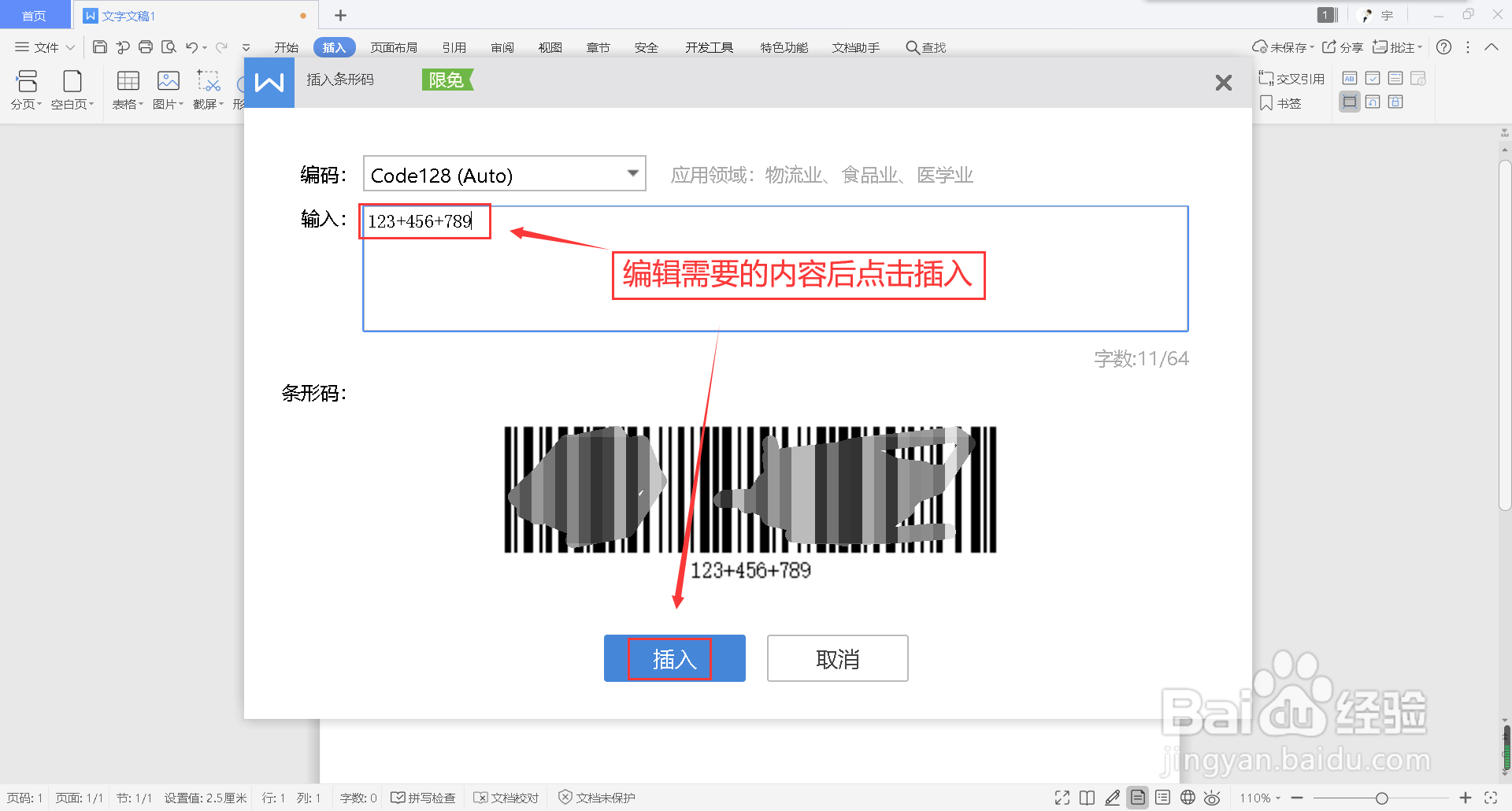The width and height of the screenshot is (1512, 811).
Task: Expand quick access toolbar customization arrow
Action: click(x=246, y=47)
